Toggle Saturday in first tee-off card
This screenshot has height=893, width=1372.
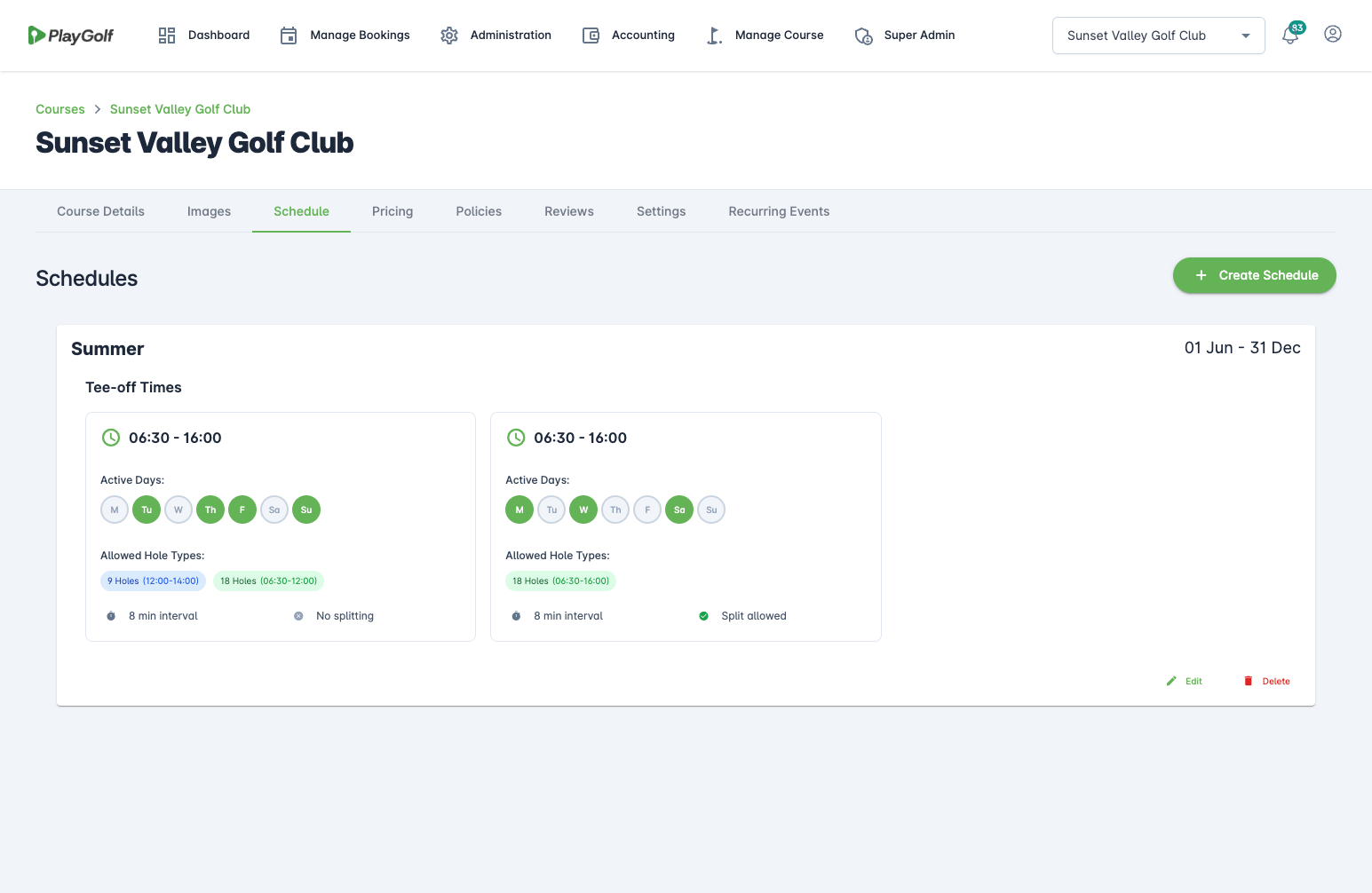(274, 510)
